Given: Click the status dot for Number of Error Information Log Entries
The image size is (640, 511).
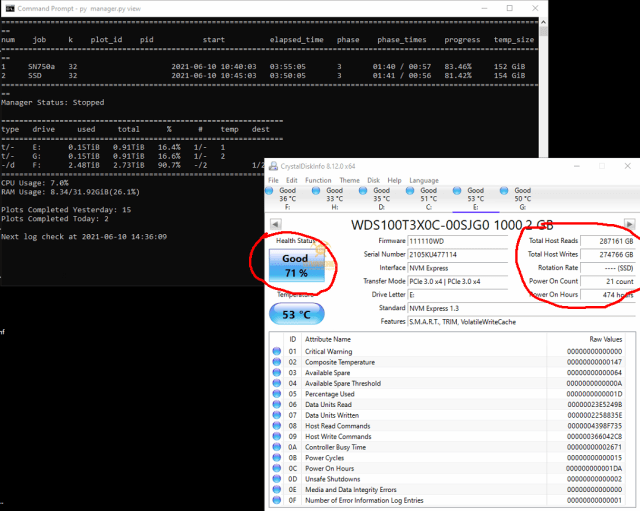Looking at the screenshot, I should click(x=277, y=500).
